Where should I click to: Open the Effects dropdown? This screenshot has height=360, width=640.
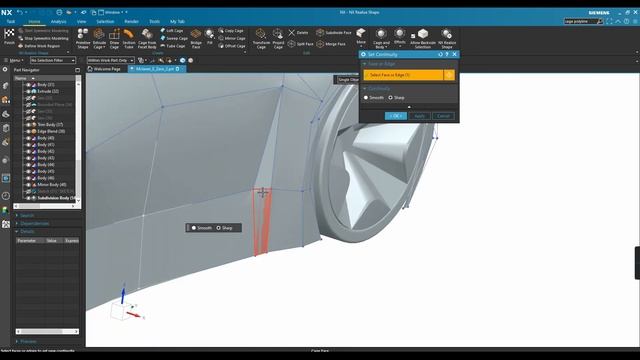(x=400, y=37)
